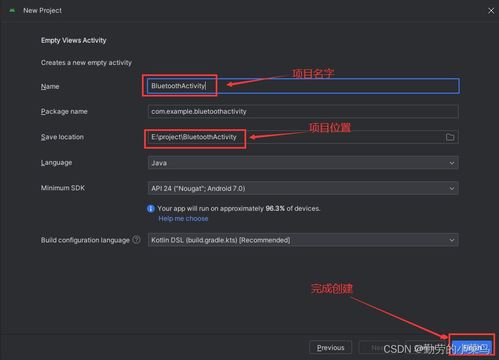This screenshot has width=499, height=360.
Task: Click the Empty Views Activity heading
Action: point(74,40)
